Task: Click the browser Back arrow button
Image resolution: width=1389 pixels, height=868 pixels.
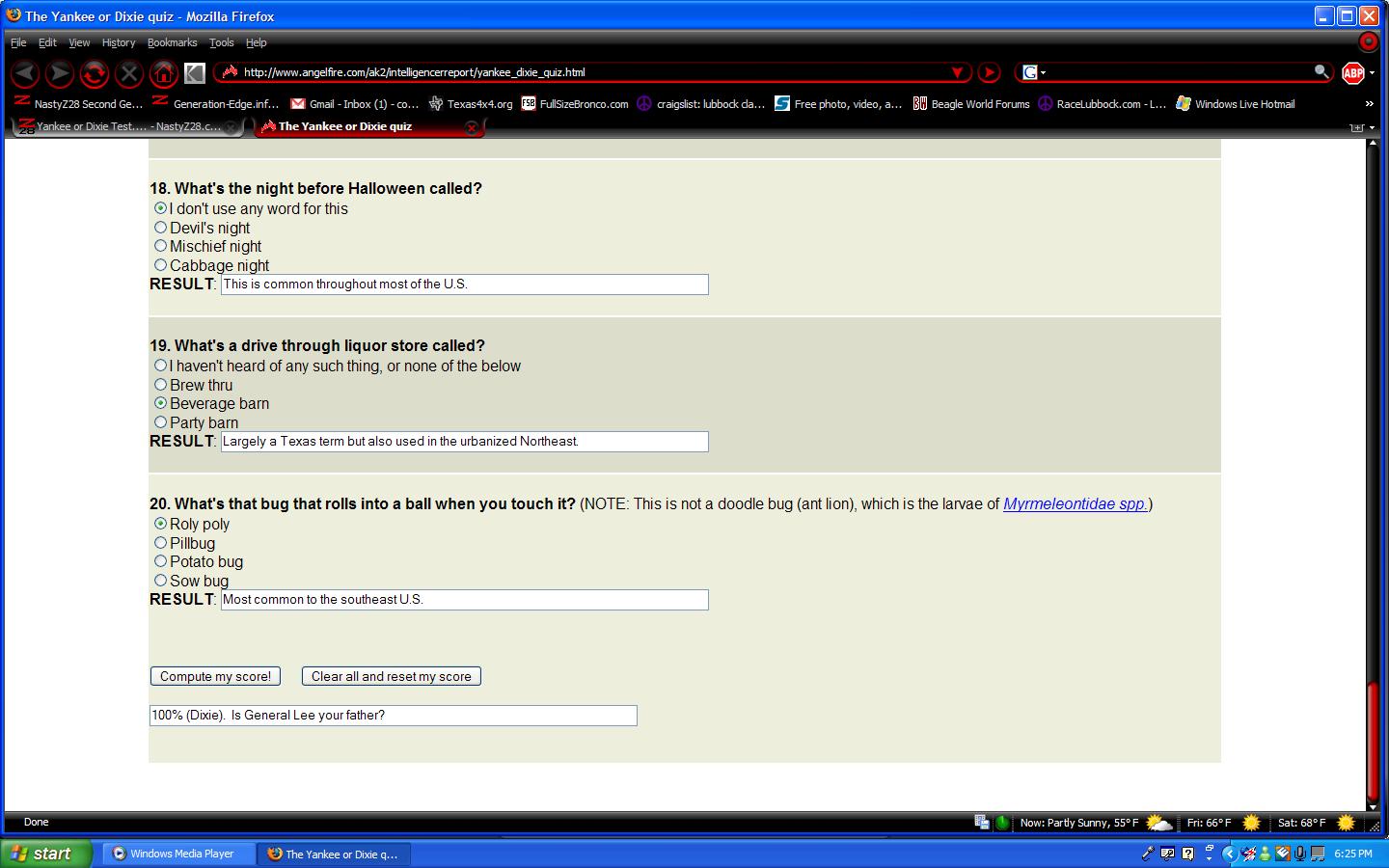Action: (x=25, y=72)
